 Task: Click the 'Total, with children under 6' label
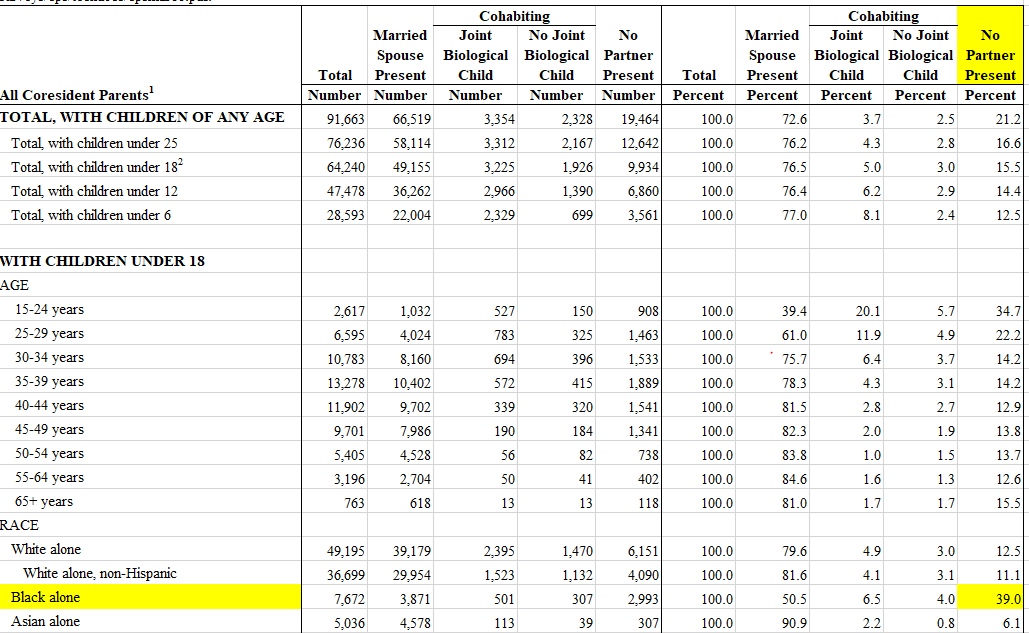tap(91, 215)
